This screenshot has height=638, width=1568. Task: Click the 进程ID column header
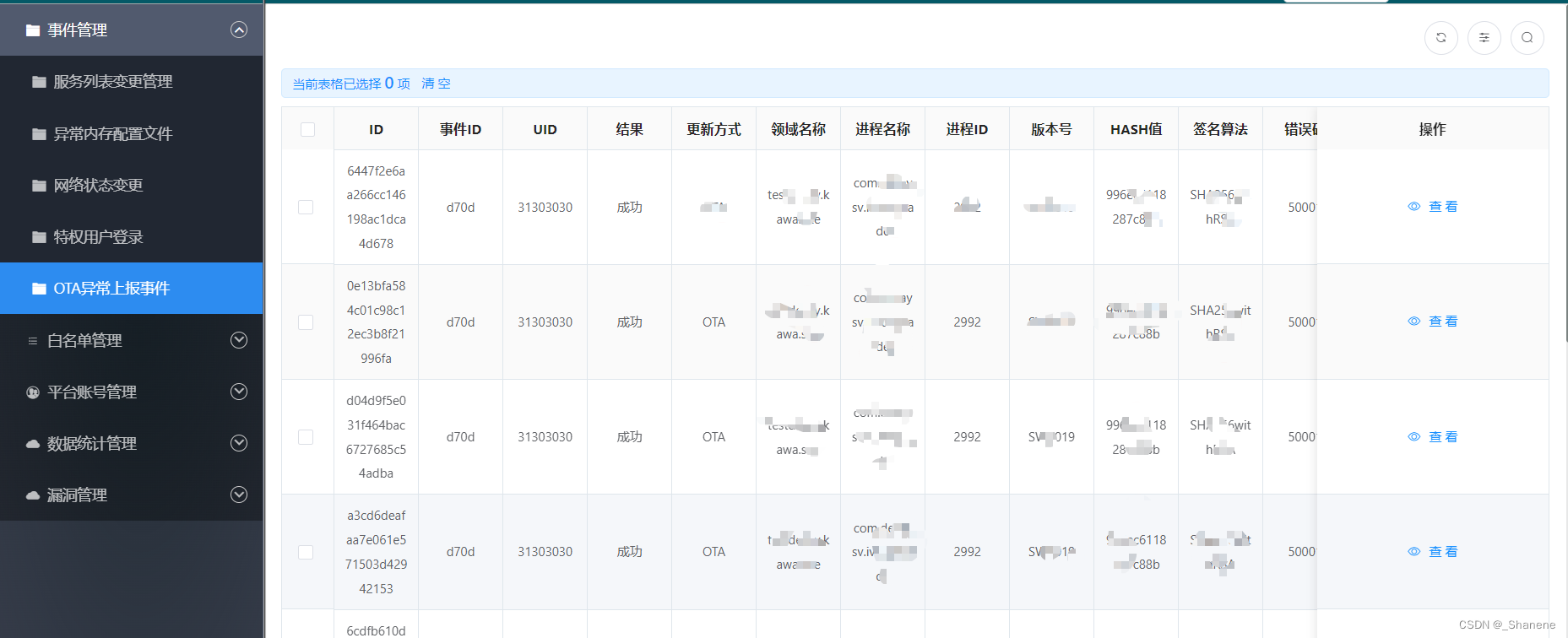pos(968,129)
